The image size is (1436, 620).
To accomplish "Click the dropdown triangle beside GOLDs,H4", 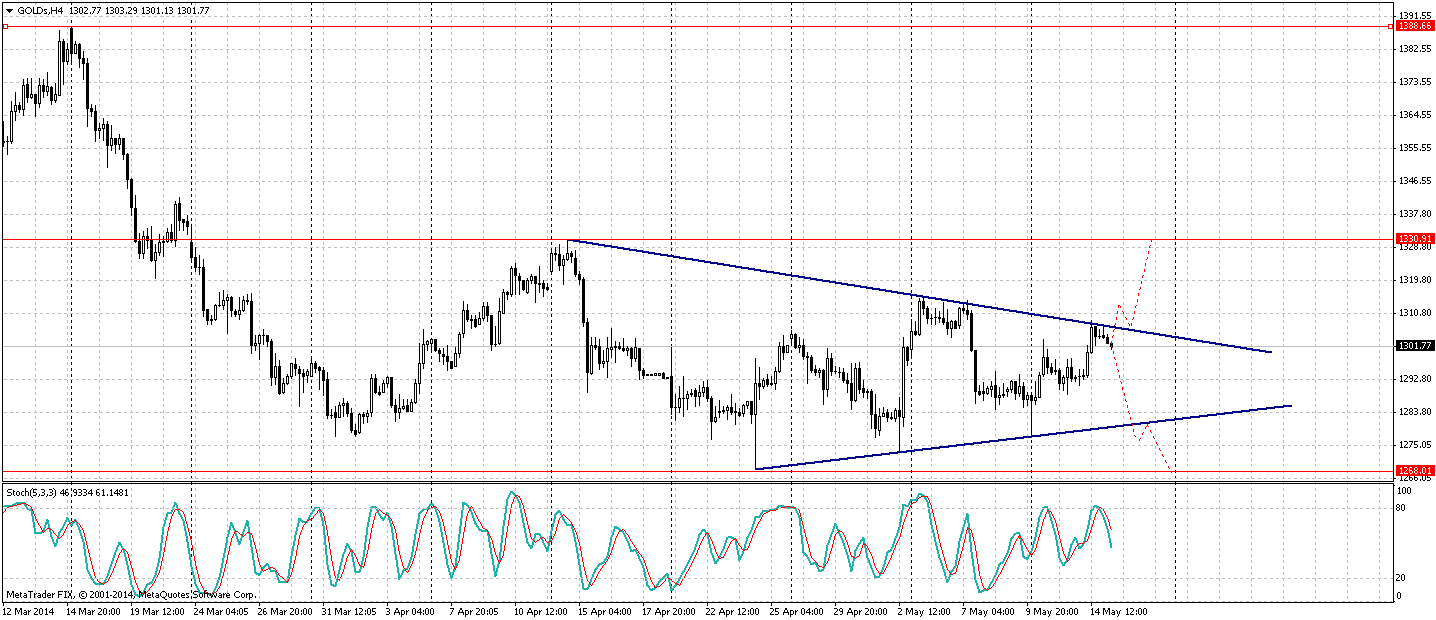I will [9, 10].
